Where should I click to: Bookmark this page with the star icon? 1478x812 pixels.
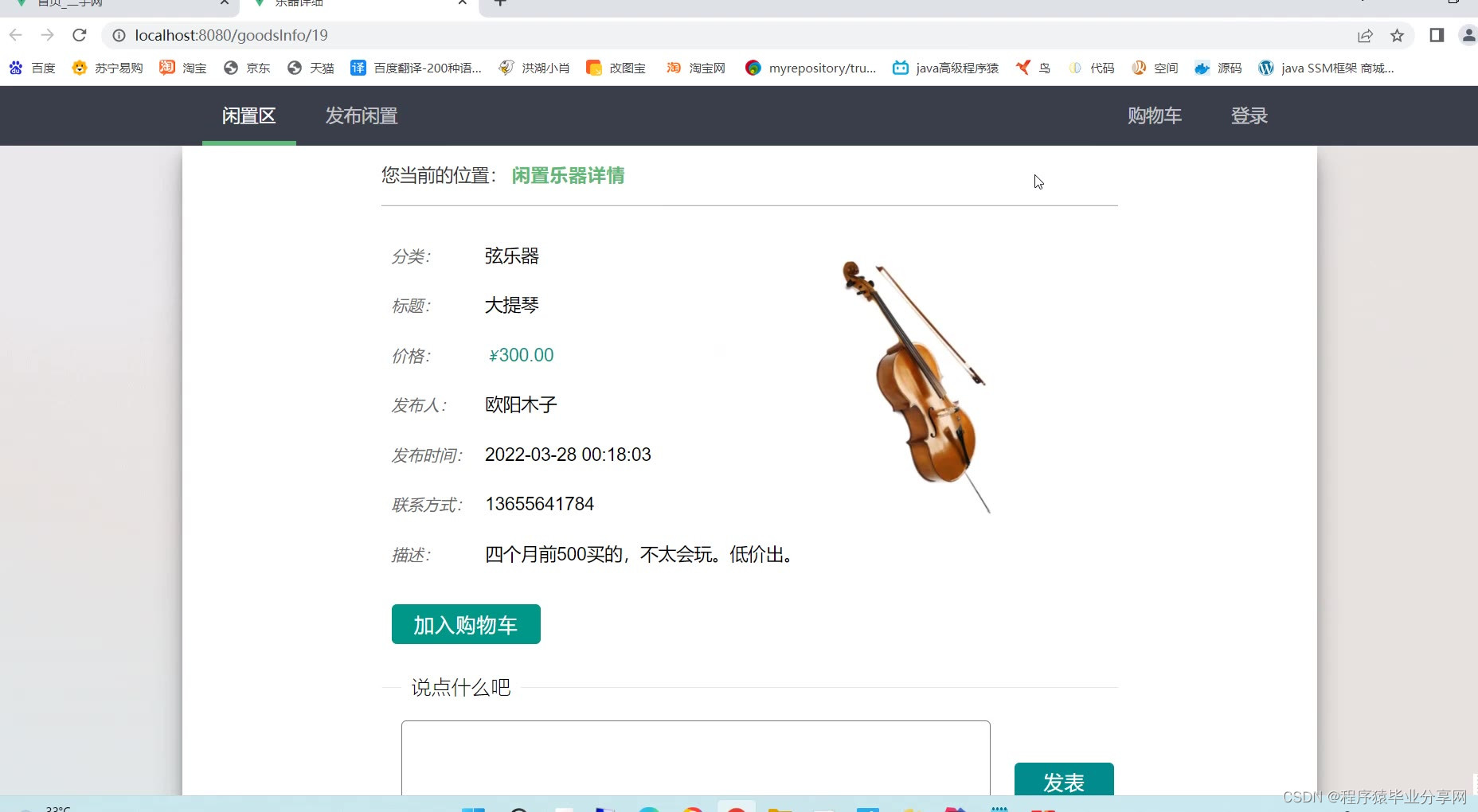click(1397, 35)
